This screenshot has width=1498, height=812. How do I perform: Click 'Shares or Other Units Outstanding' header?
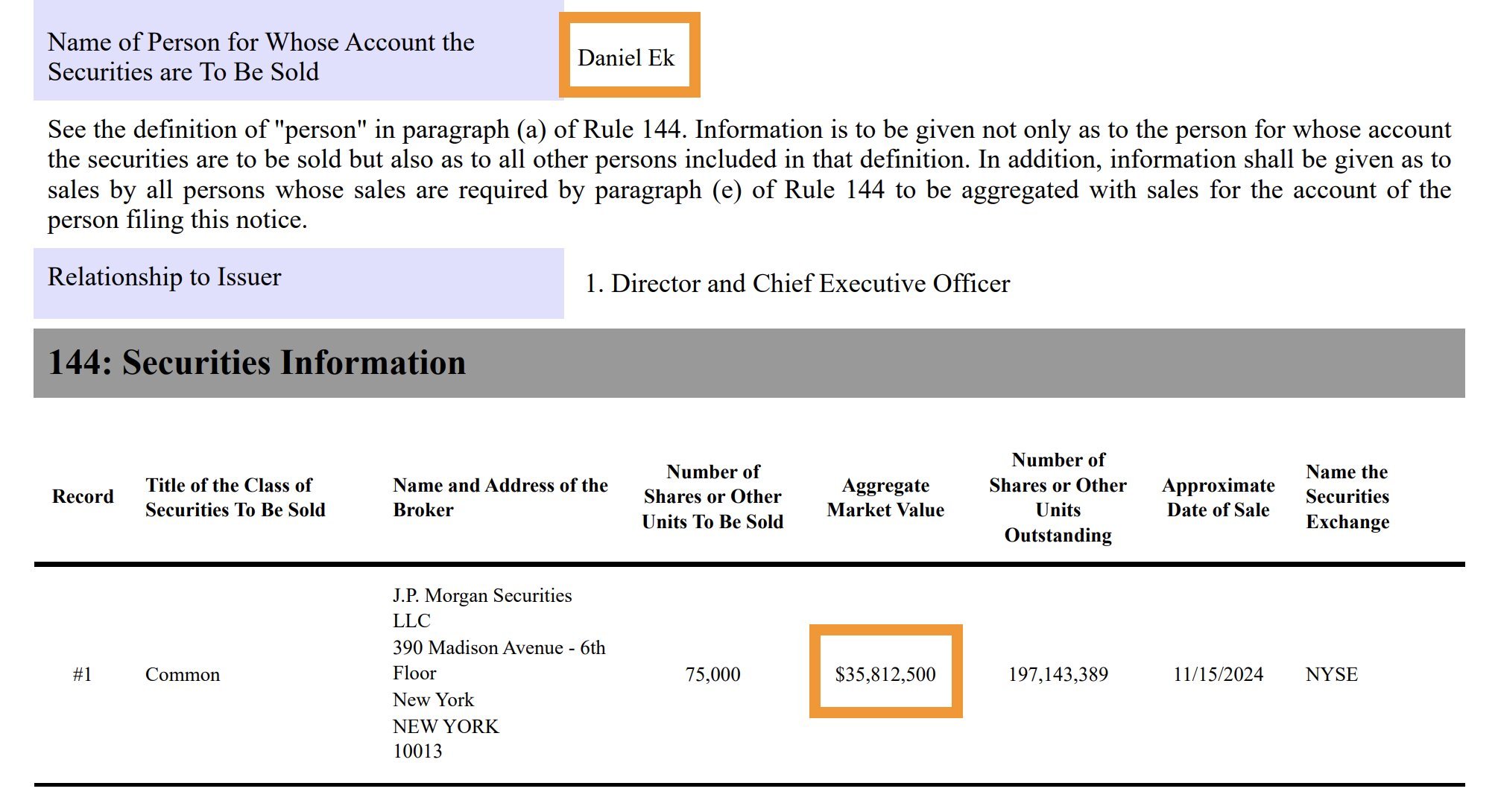(x=1058, y=497)
